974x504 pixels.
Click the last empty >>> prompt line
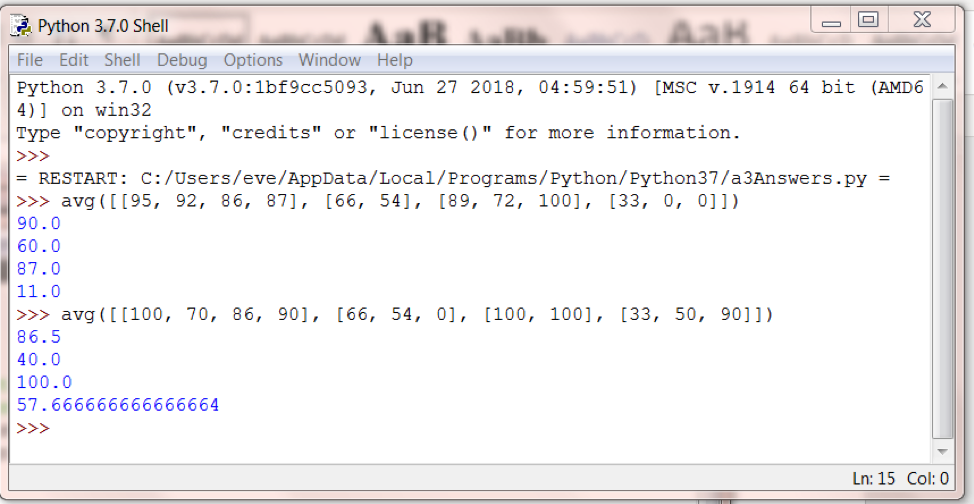[x=33, y=428]
